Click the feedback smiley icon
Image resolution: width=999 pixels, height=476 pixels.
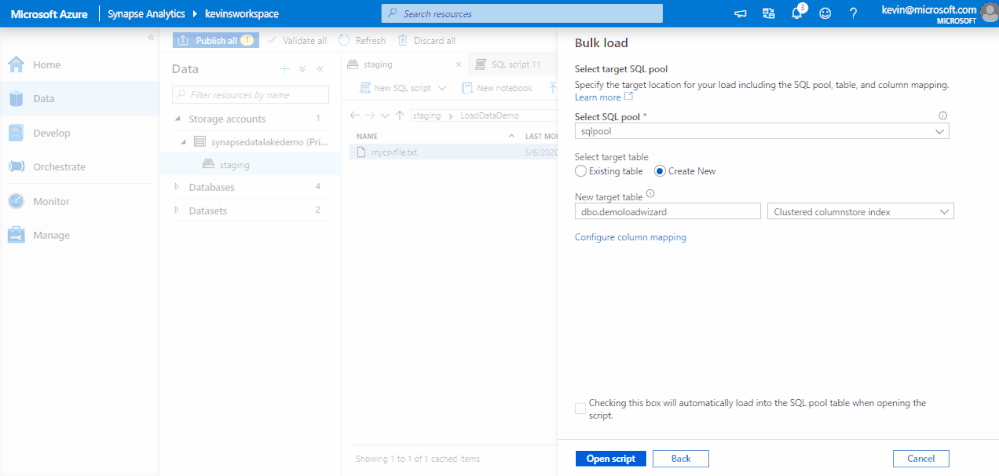[x=825, y=13]
